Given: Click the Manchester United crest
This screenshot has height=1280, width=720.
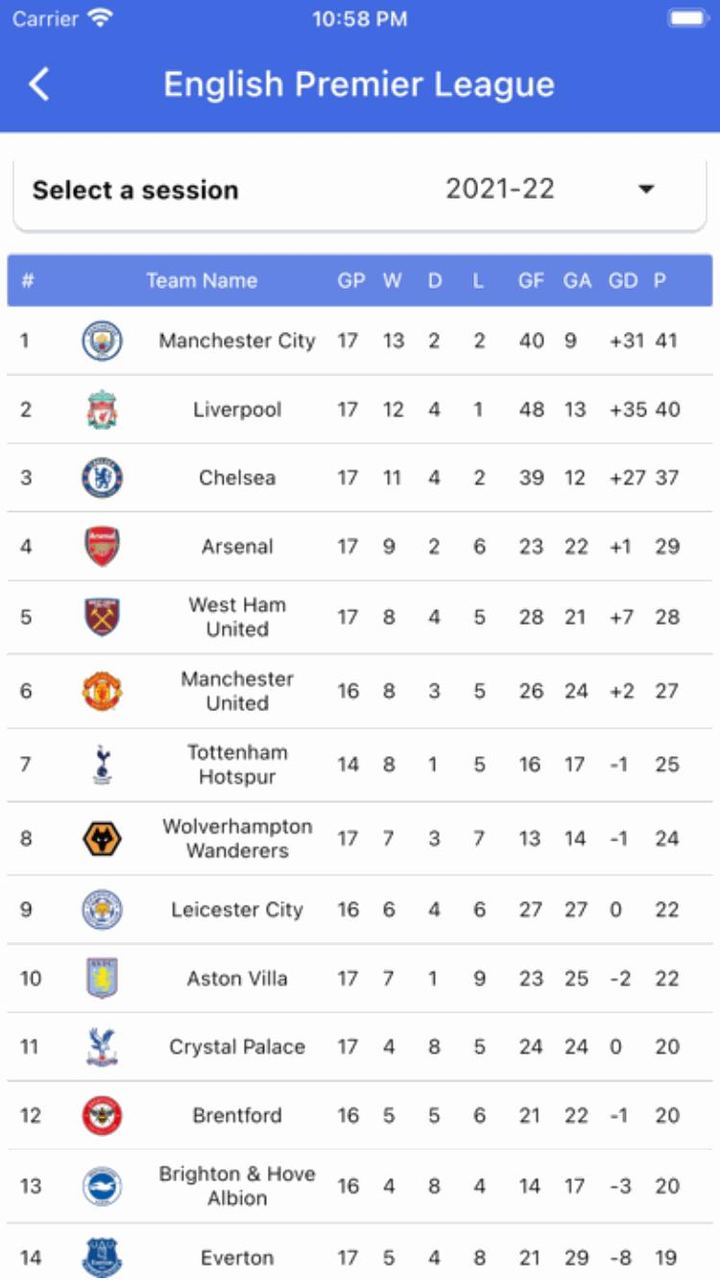Looking at the screenshot, I should 102,691.
